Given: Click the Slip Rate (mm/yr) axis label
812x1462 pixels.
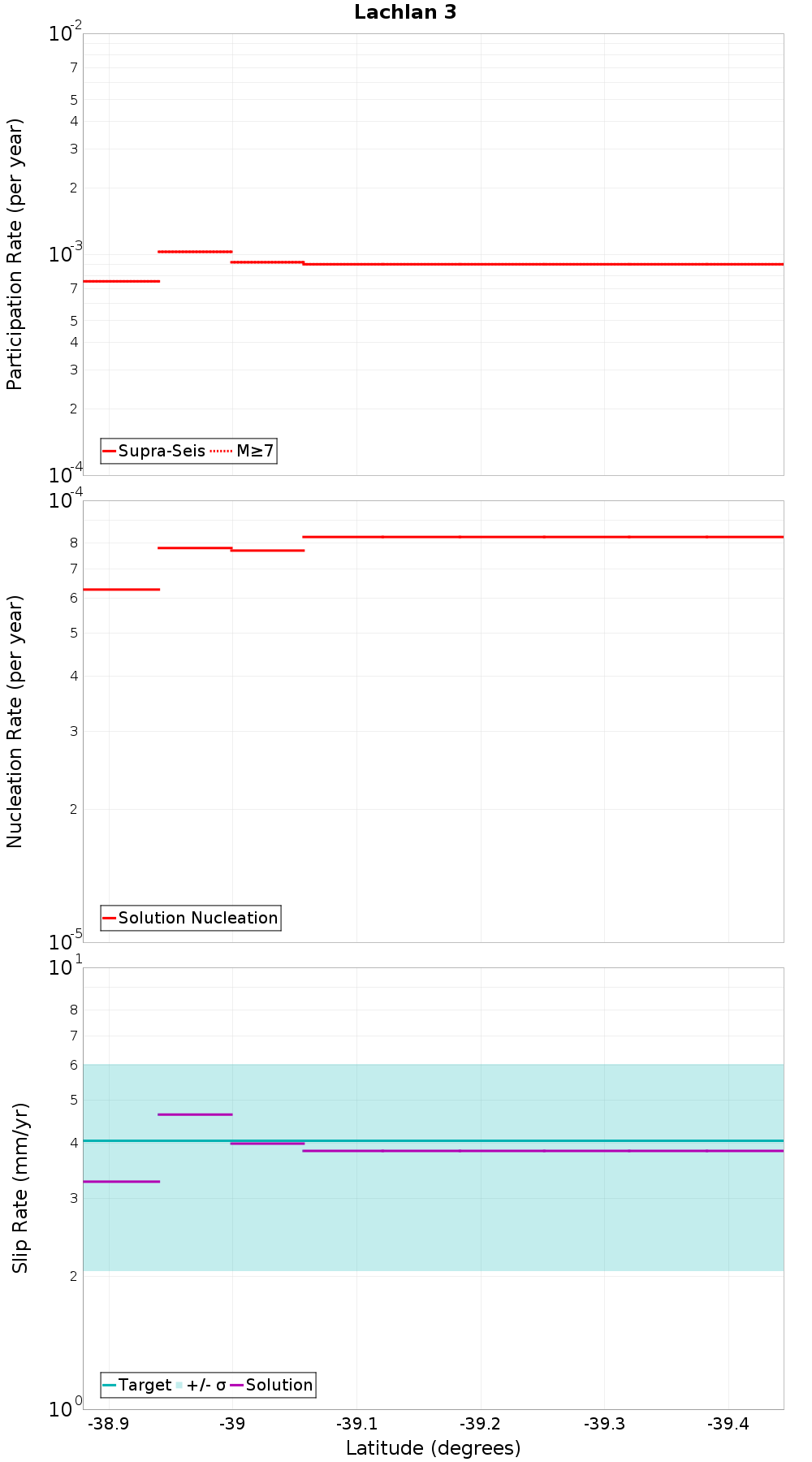Looking at the screenshot, I should (19, 1188).
